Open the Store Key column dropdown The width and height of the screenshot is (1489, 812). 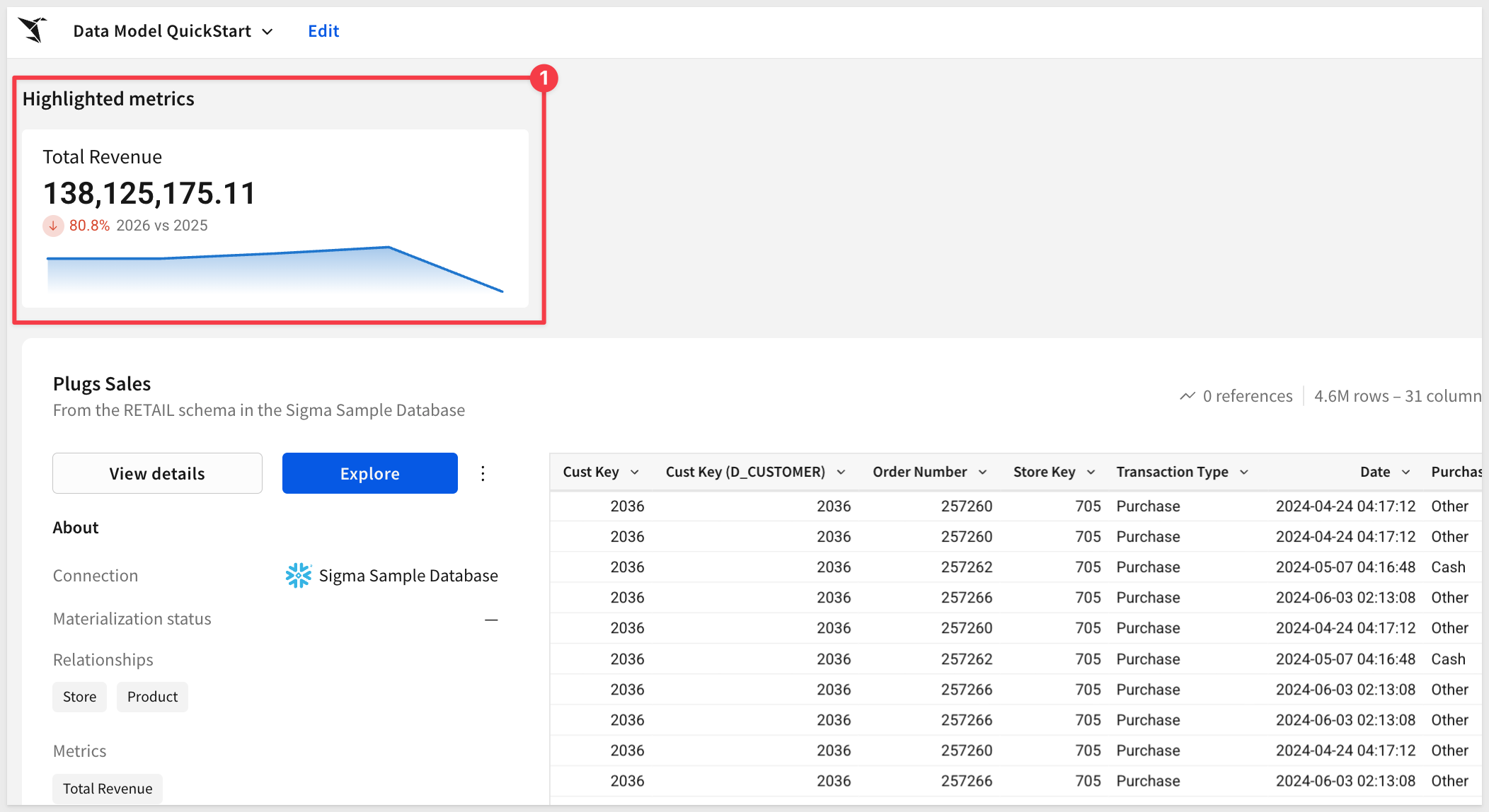point(1091,472)
